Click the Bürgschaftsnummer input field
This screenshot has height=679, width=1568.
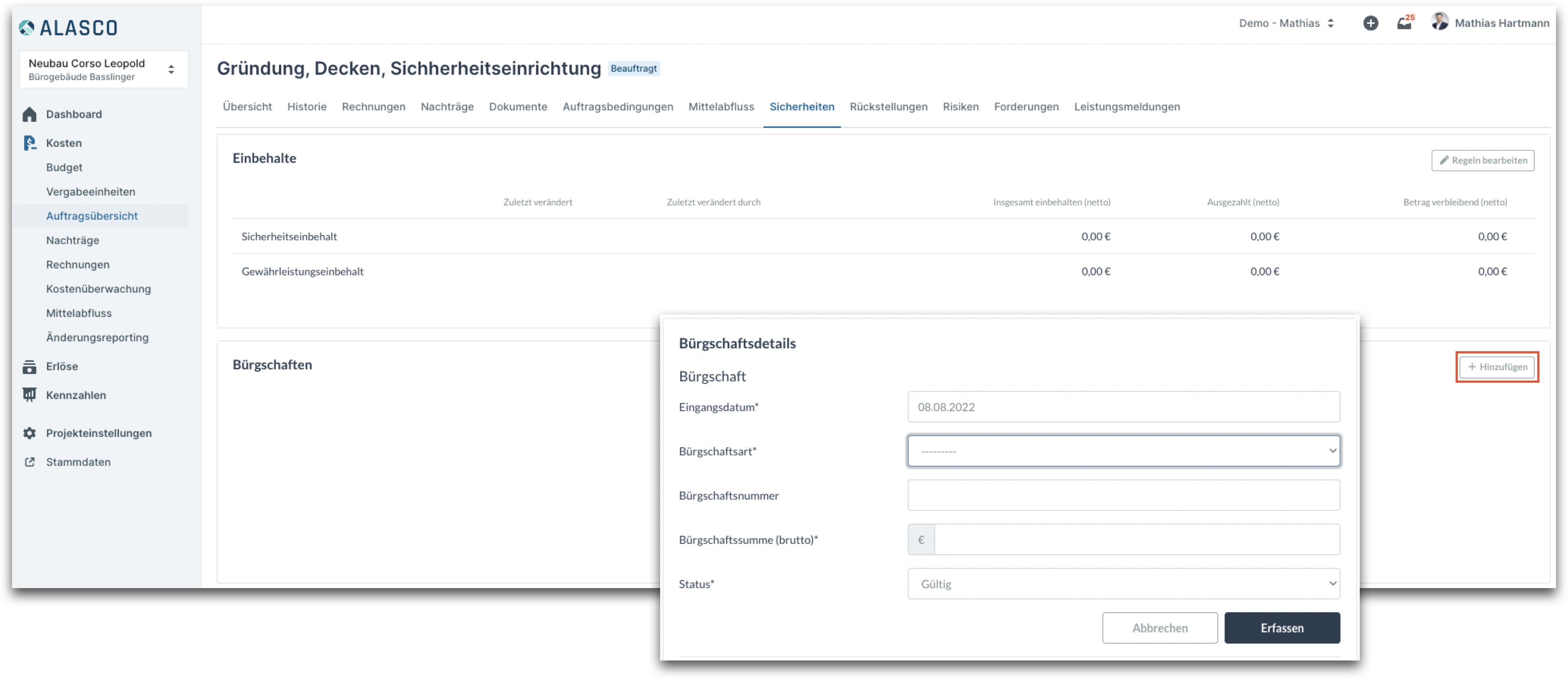(1123, 494)
